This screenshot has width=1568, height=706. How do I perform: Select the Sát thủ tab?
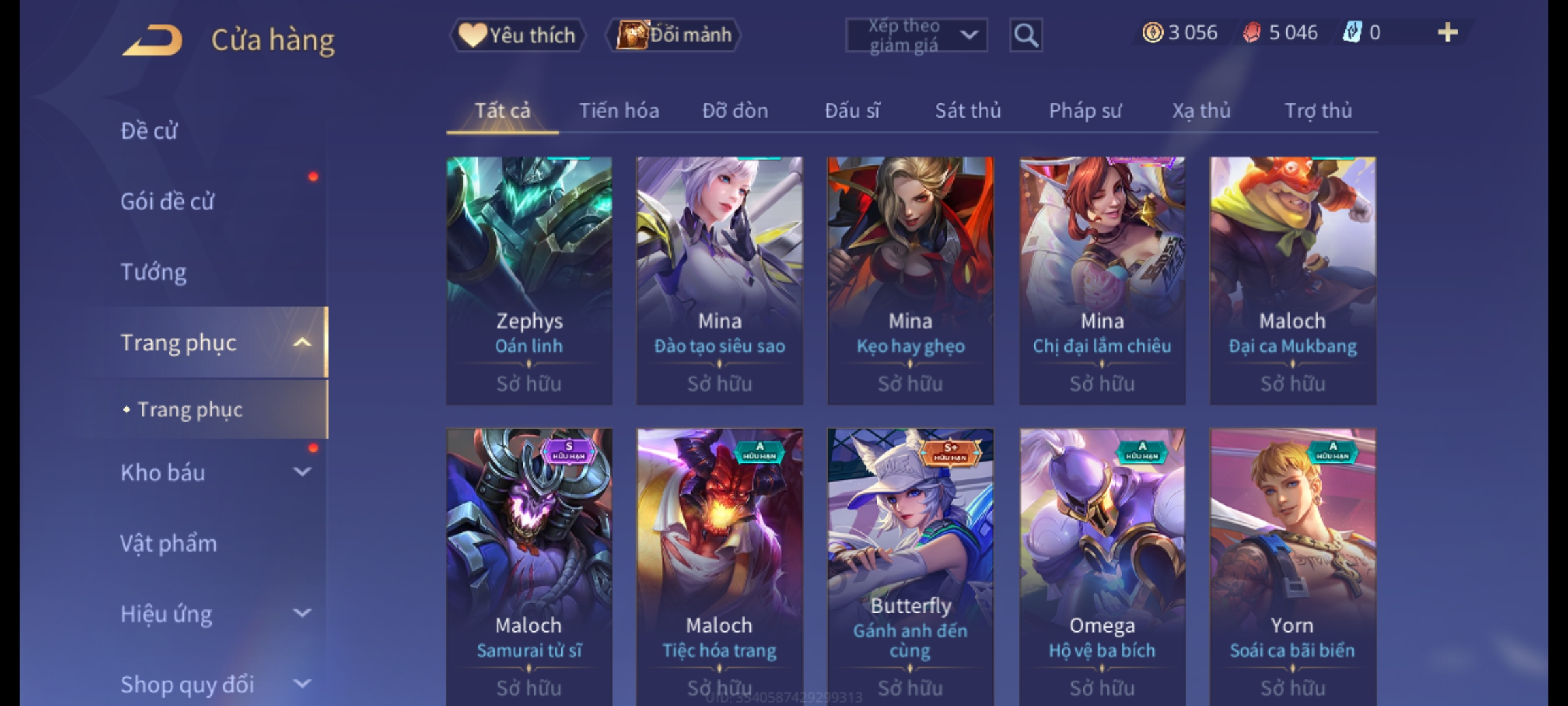(x=968, y=110)
